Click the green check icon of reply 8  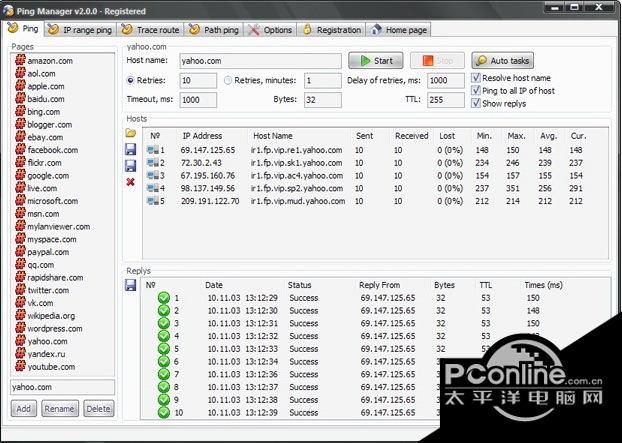163,387
